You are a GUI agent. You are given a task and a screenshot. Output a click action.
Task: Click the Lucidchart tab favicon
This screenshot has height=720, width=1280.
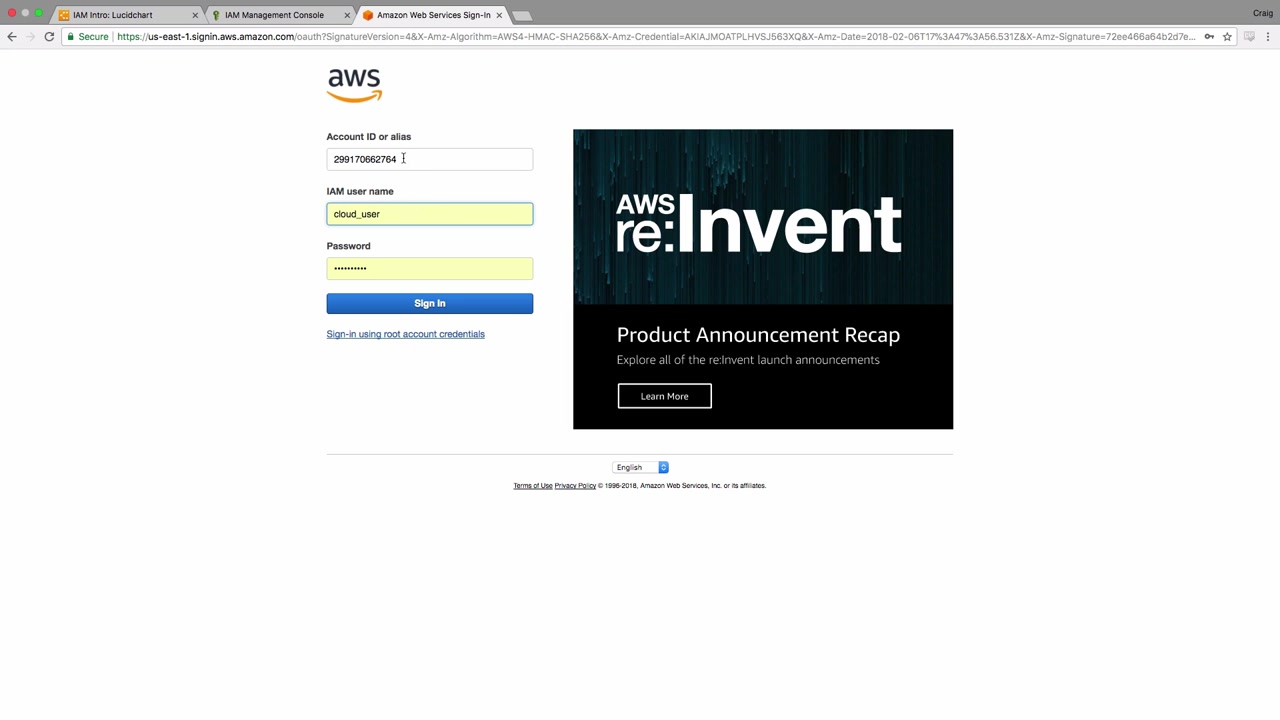64,15
